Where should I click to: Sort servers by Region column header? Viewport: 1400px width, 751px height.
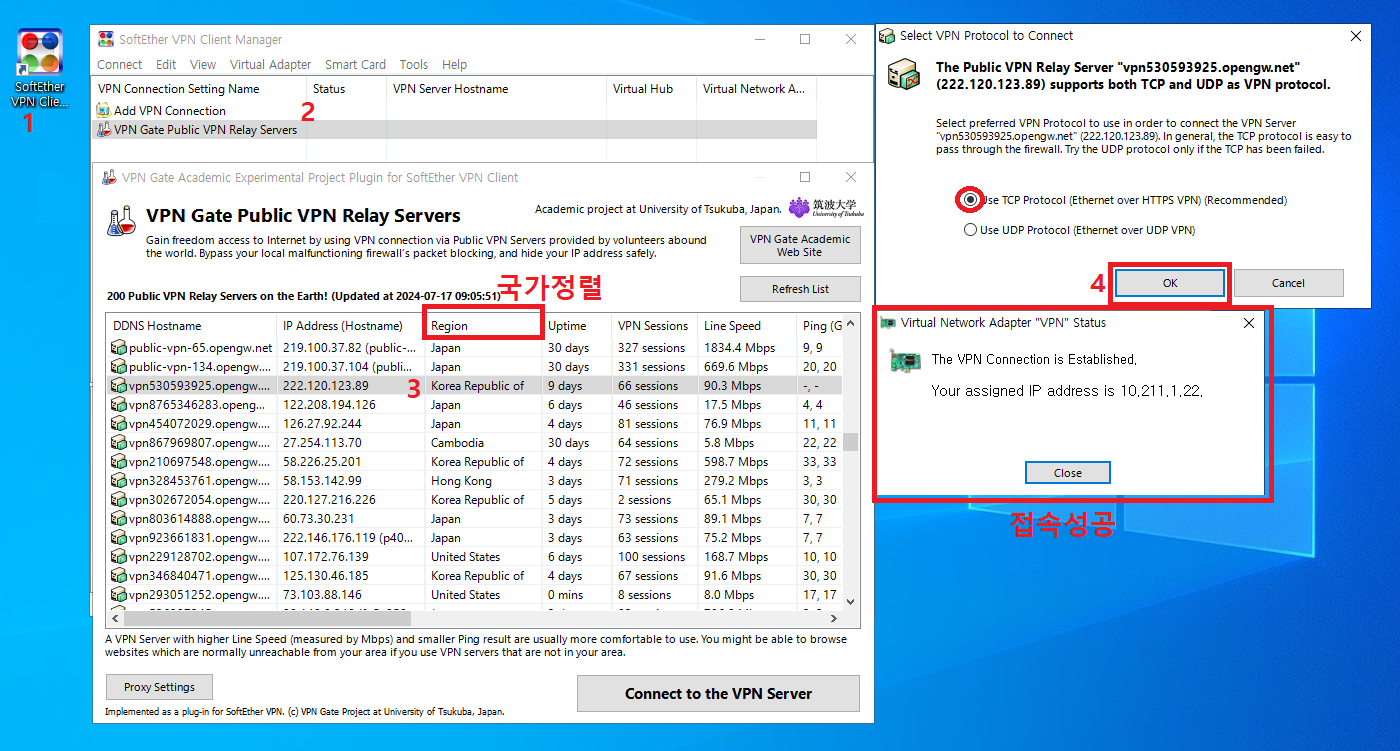point(484,326)
